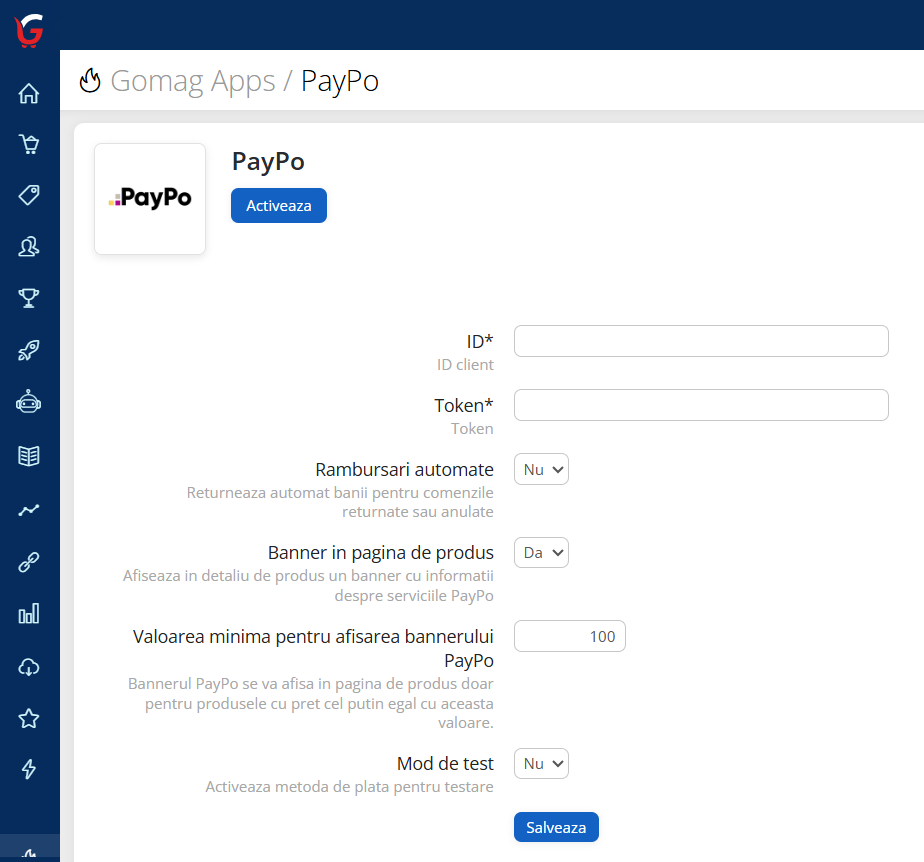Click the Salveaza button

(x=556, y=827)
